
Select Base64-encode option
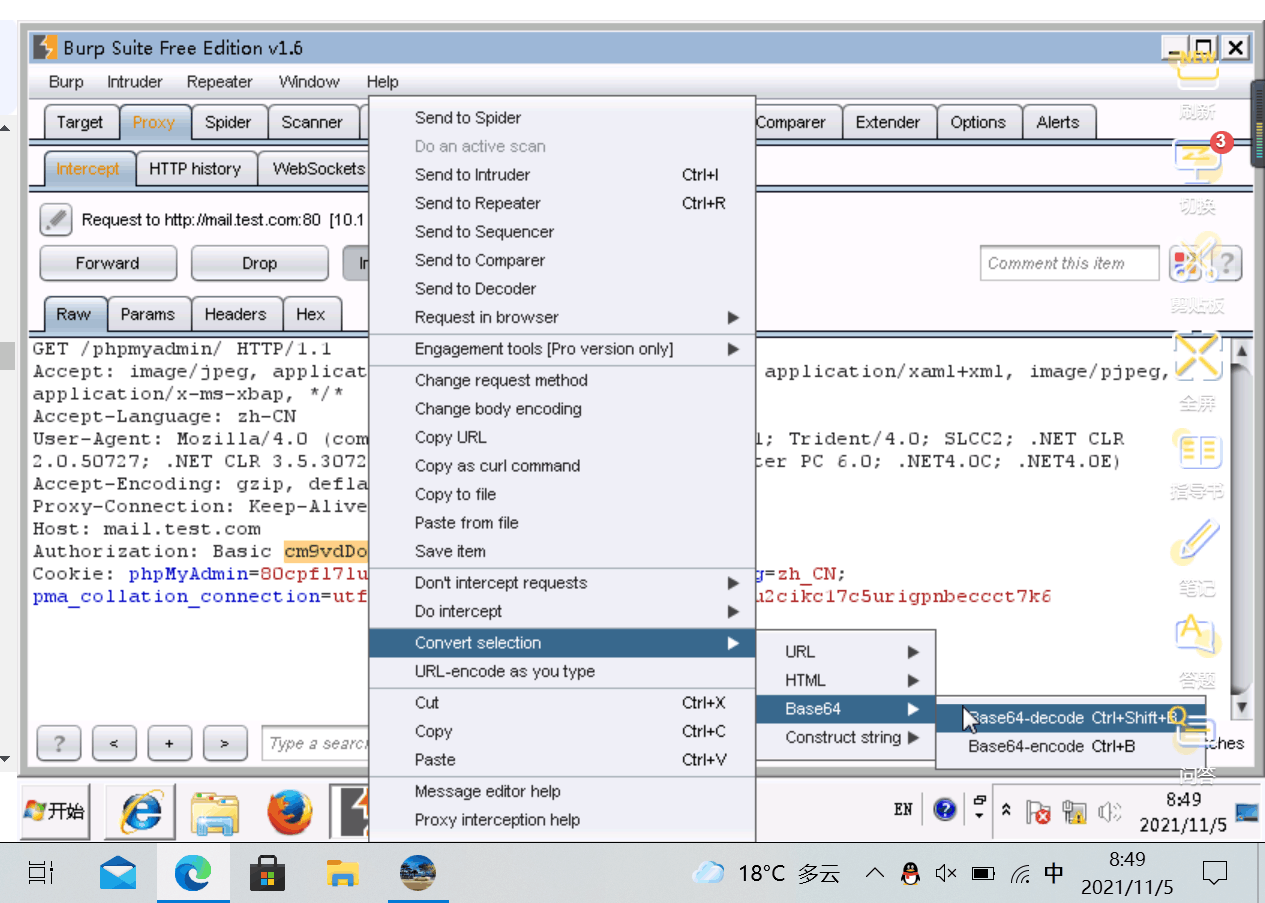[x=1071, y=746]
